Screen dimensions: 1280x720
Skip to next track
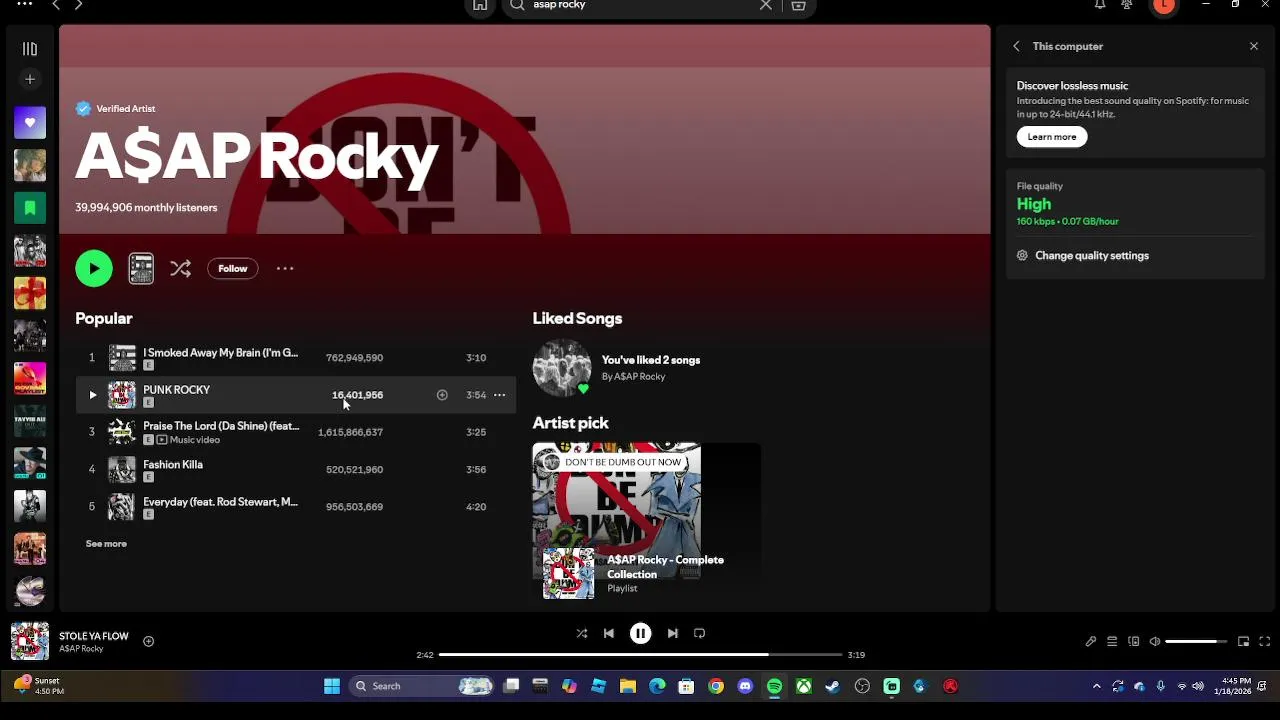[673, 633]
